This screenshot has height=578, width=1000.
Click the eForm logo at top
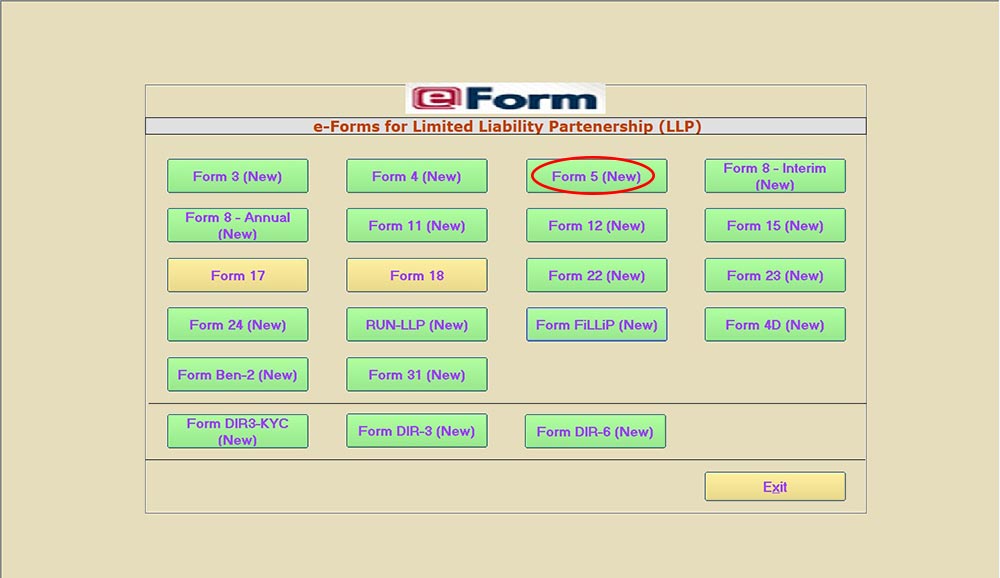[x=505, y=99]
